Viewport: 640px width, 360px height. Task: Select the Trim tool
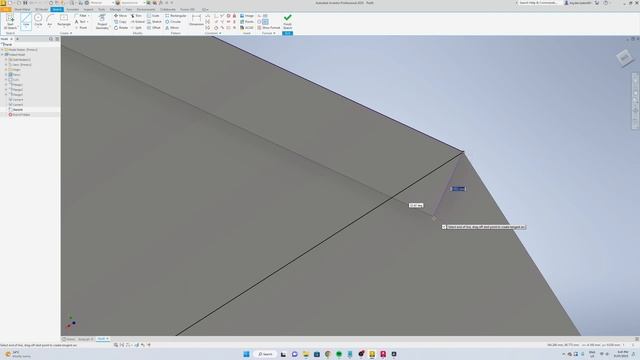(136, 16)
